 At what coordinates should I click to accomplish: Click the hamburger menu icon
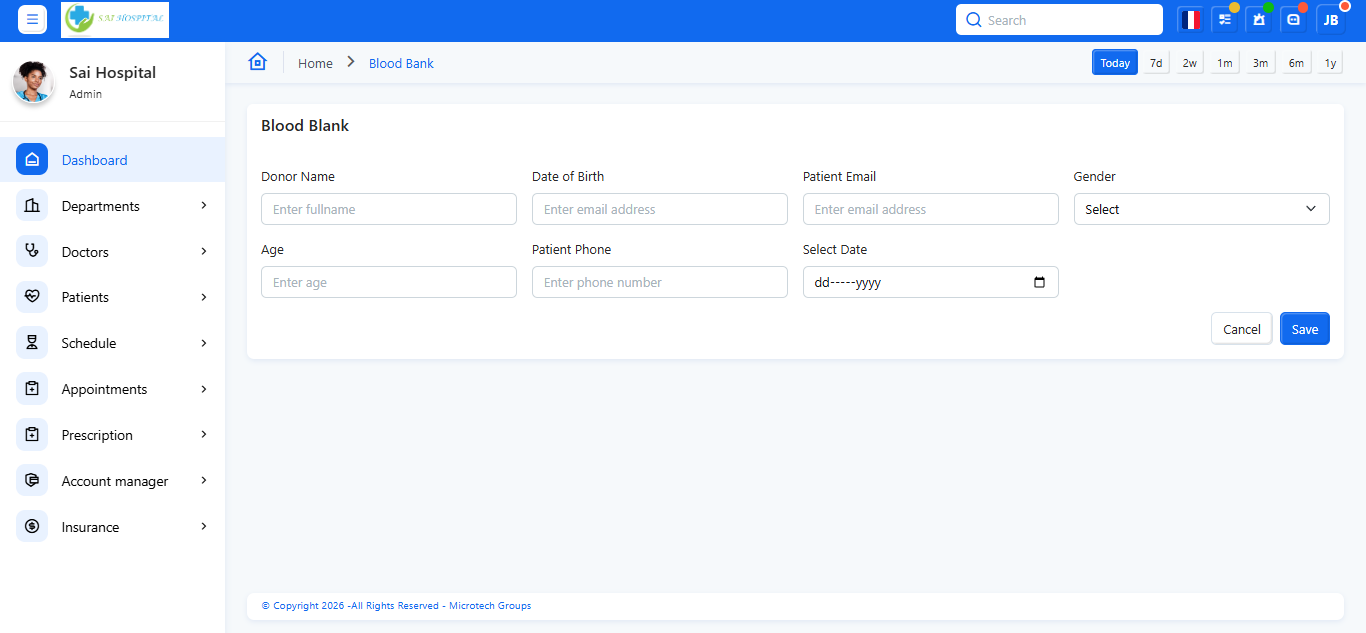[32, 20]
